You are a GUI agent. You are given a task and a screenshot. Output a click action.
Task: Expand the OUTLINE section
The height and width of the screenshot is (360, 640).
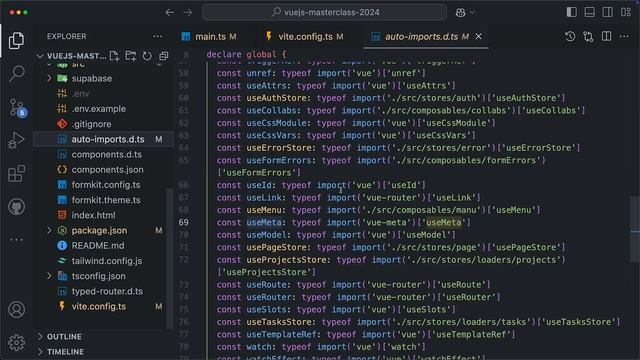(40, 337)
